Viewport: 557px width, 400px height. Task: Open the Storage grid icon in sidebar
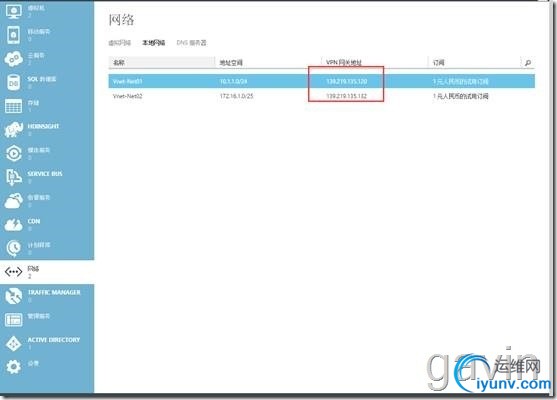pos(13,106)
